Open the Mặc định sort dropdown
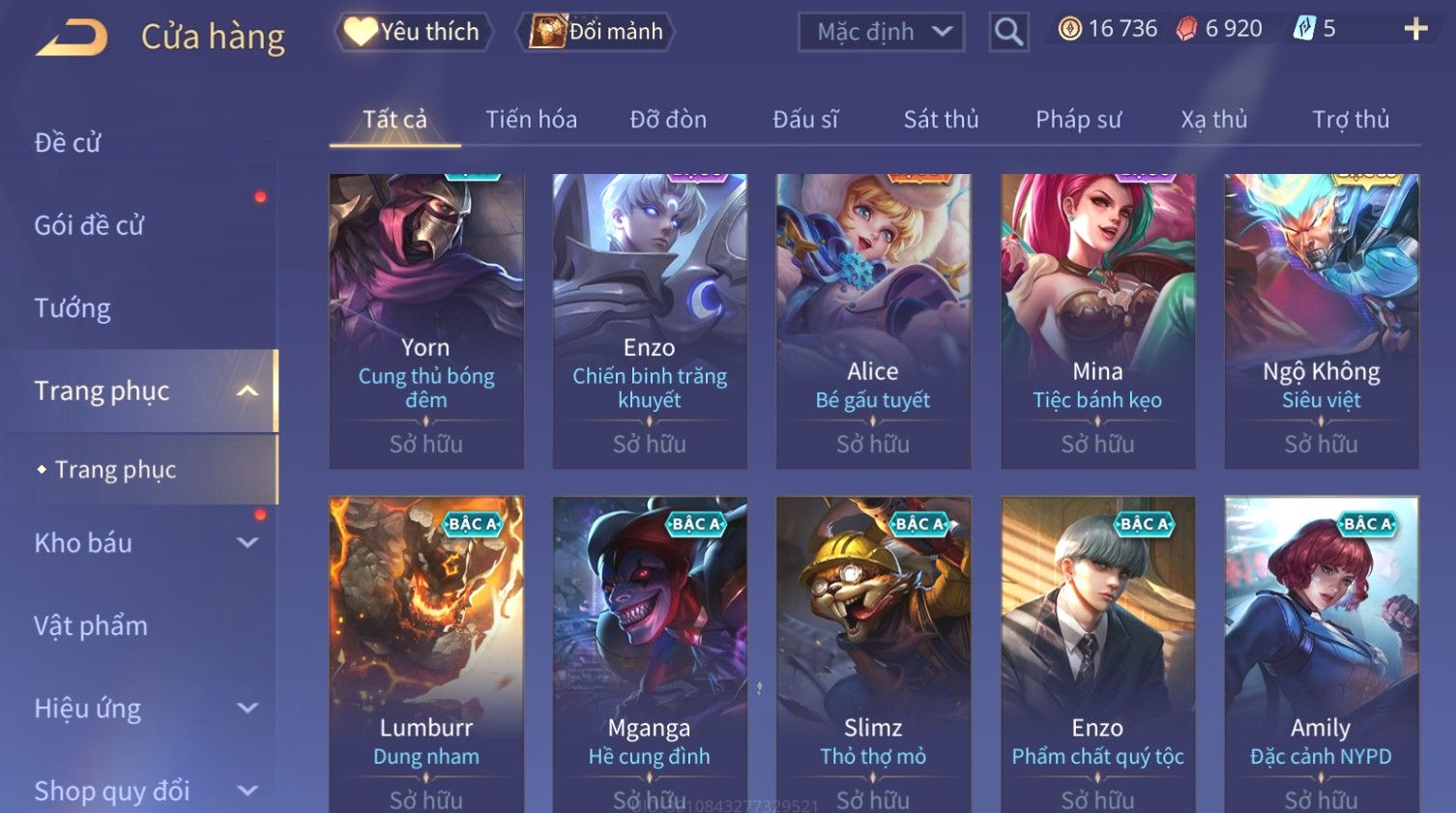The height and width of the screenshot is (813, 1456). (x=882, y=32)
